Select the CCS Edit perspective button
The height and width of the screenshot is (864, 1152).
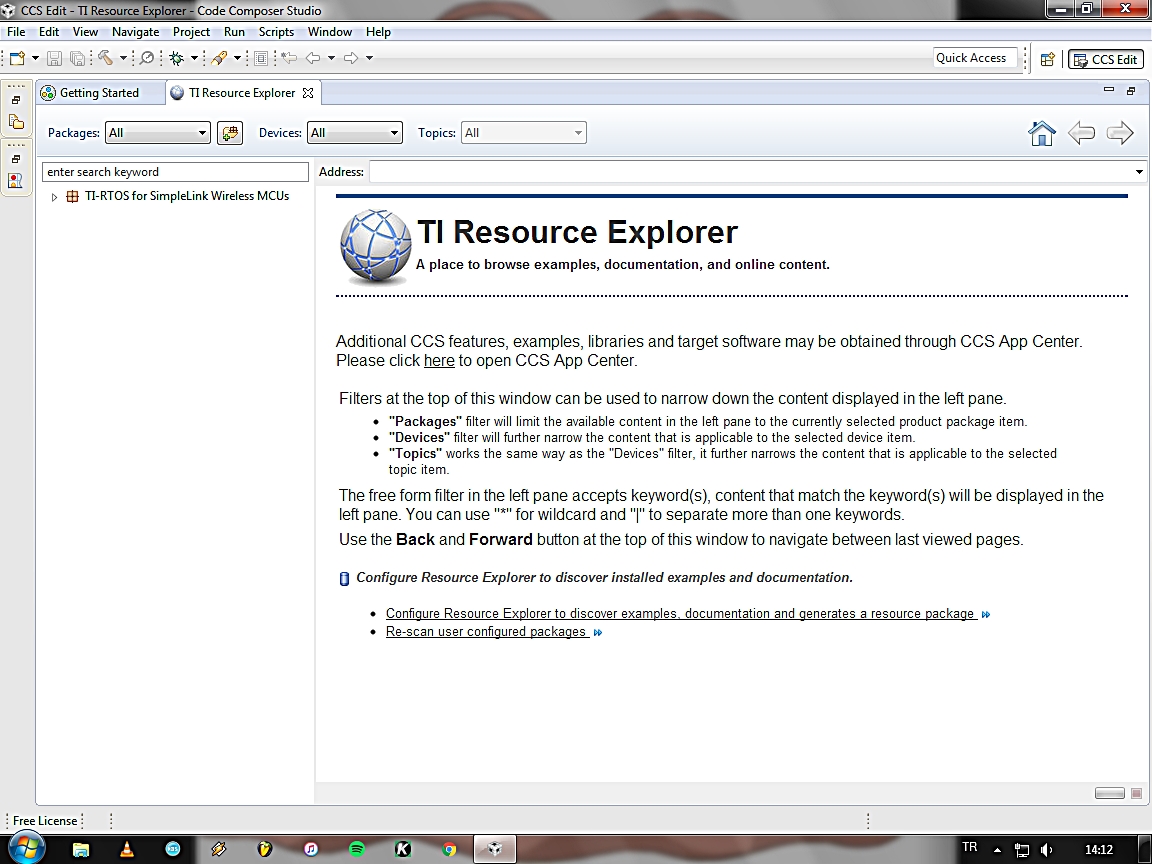[x=1106, y=60]
